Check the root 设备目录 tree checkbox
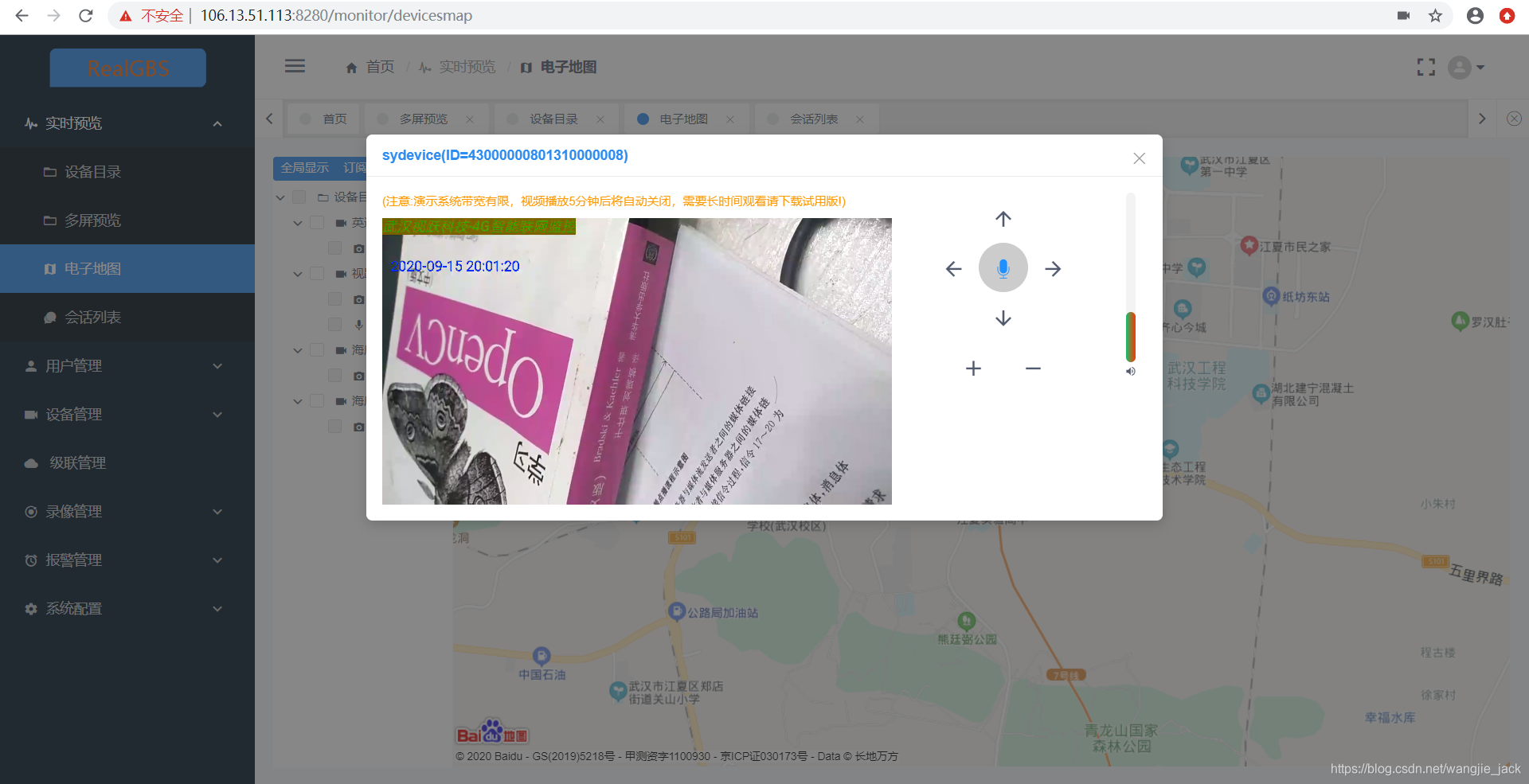Screen dimensions: 1529x784 pos(299,197)
